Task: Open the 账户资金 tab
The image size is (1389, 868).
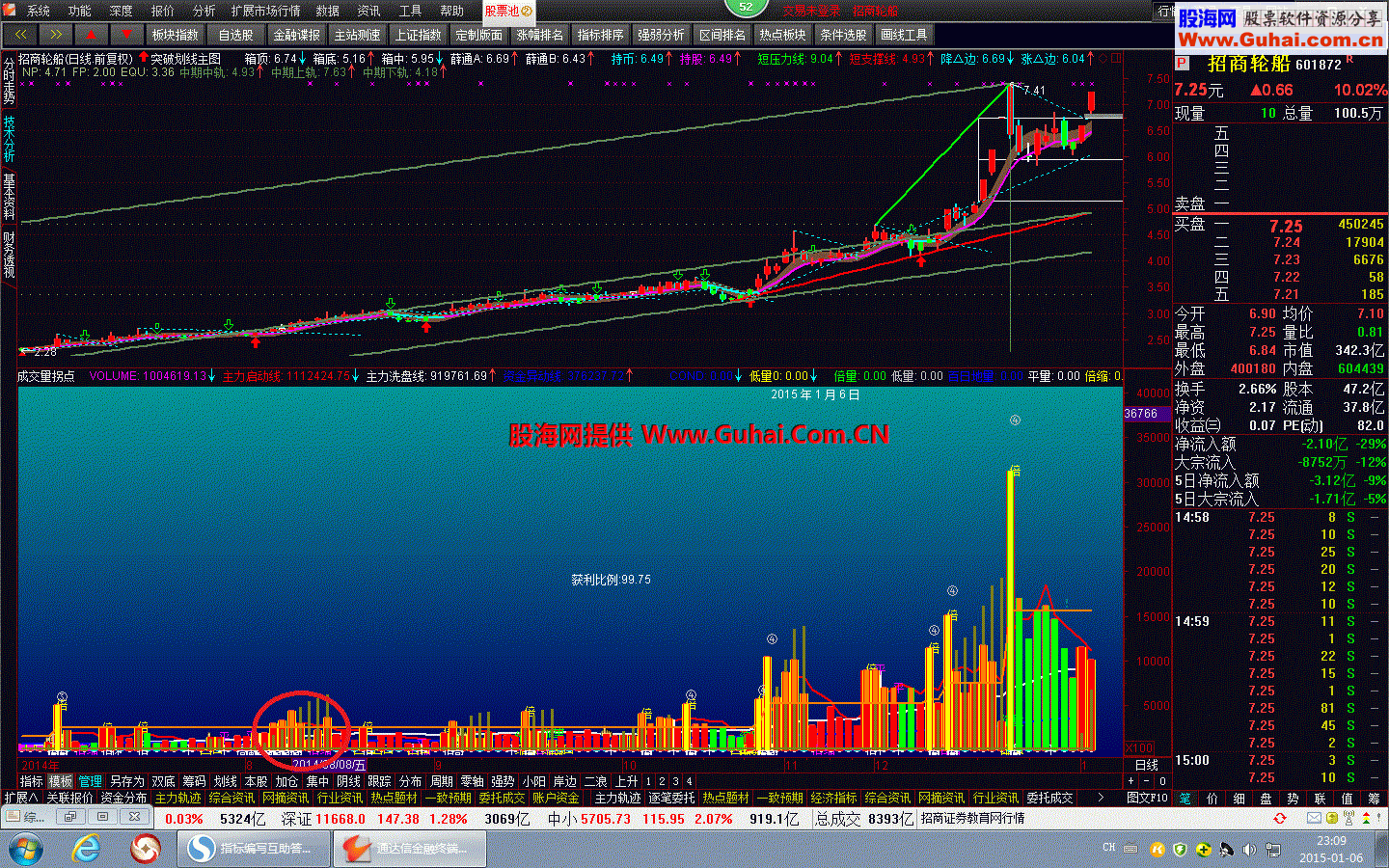Action: click(x=556, y=798)
